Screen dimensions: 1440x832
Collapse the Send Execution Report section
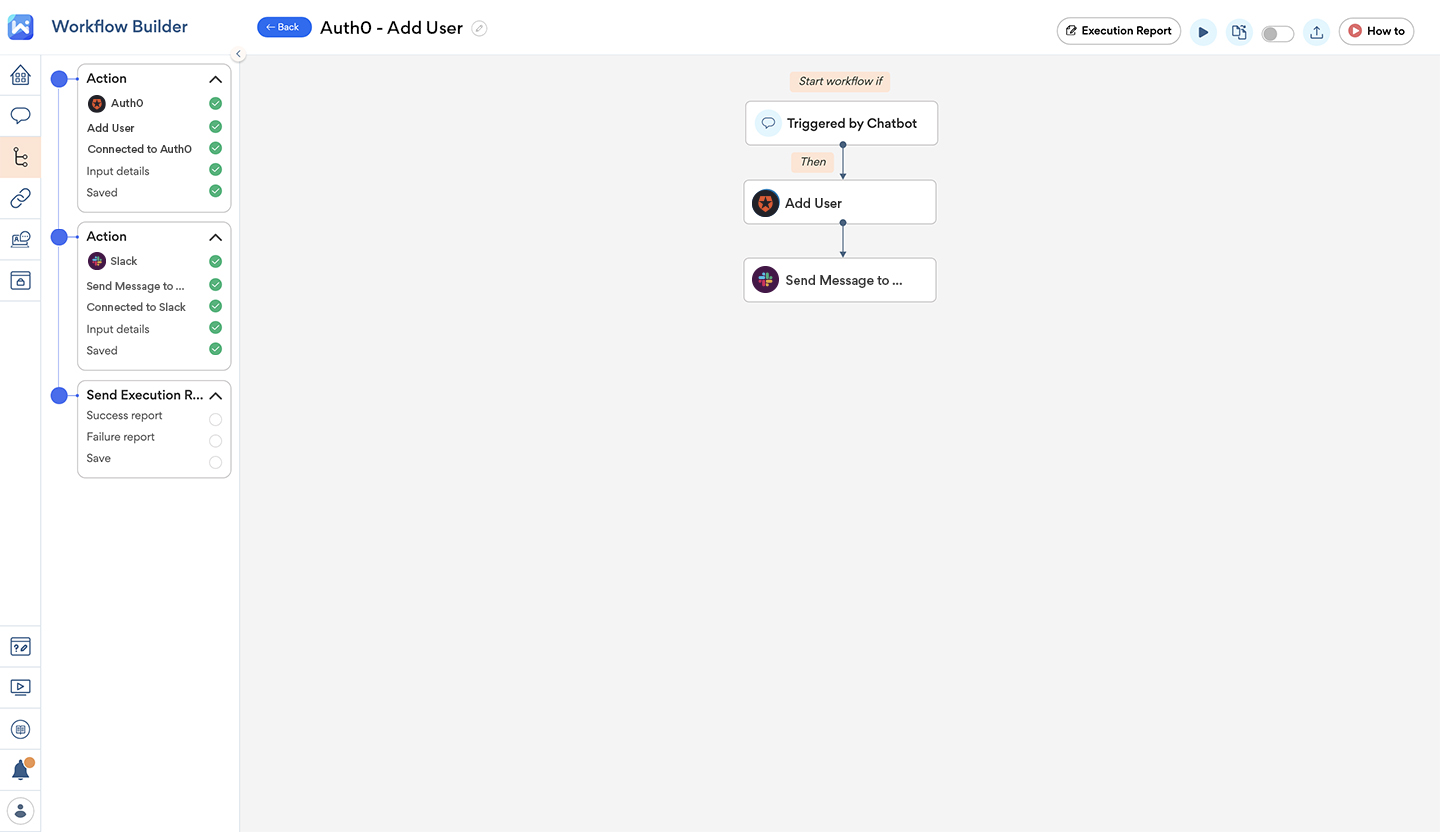click(x=215, y=396)
